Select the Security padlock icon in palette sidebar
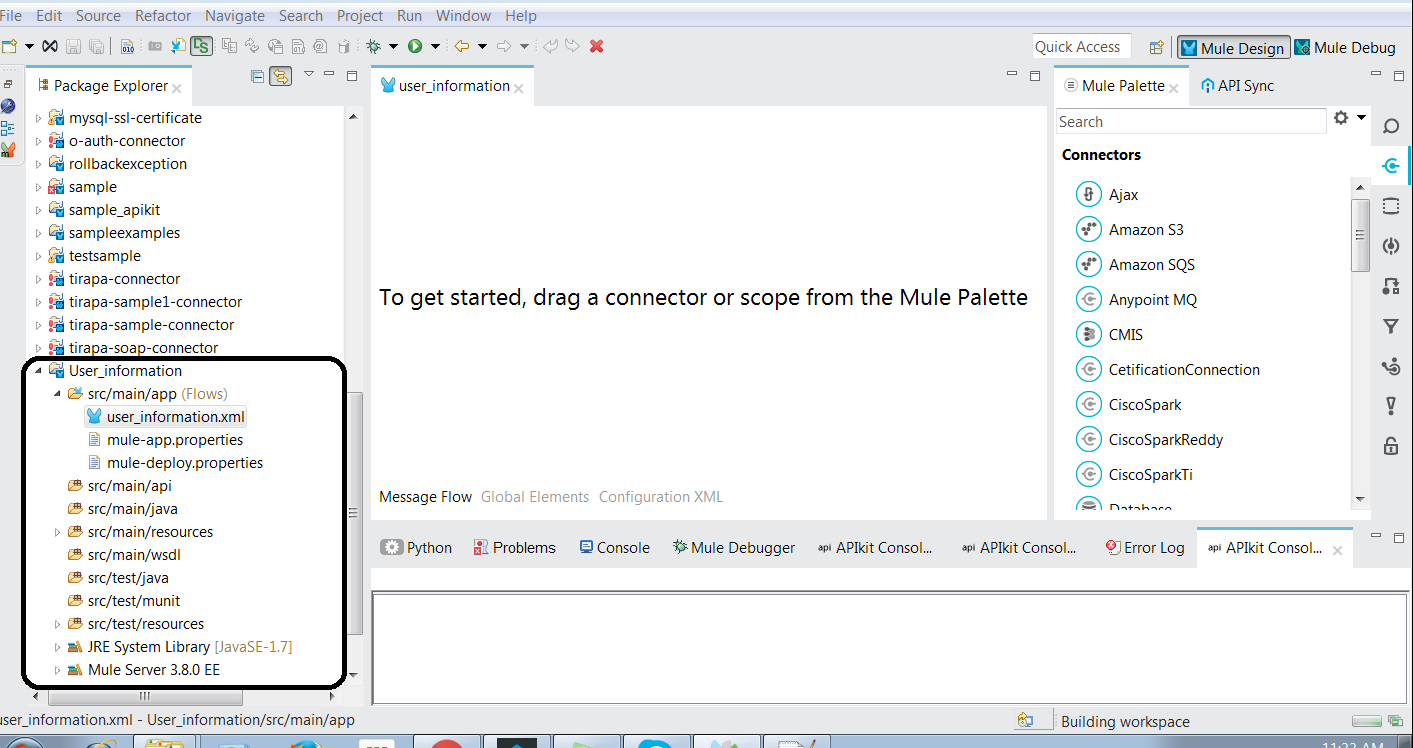This screenshot has width=1413, height=748. tap(1390, 446)
